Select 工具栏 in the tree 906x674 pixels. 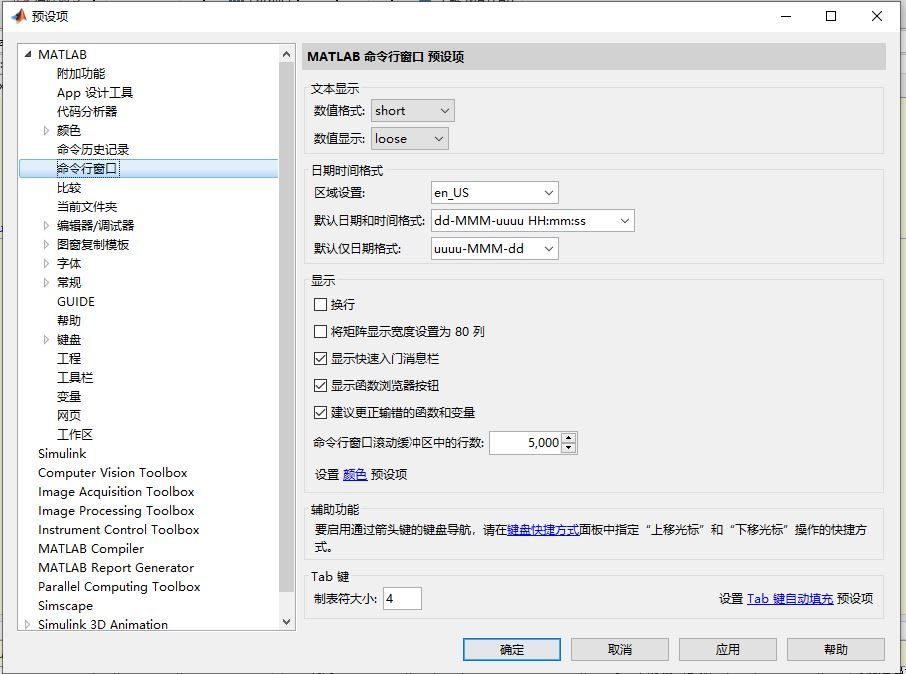[x=75, y=377]
